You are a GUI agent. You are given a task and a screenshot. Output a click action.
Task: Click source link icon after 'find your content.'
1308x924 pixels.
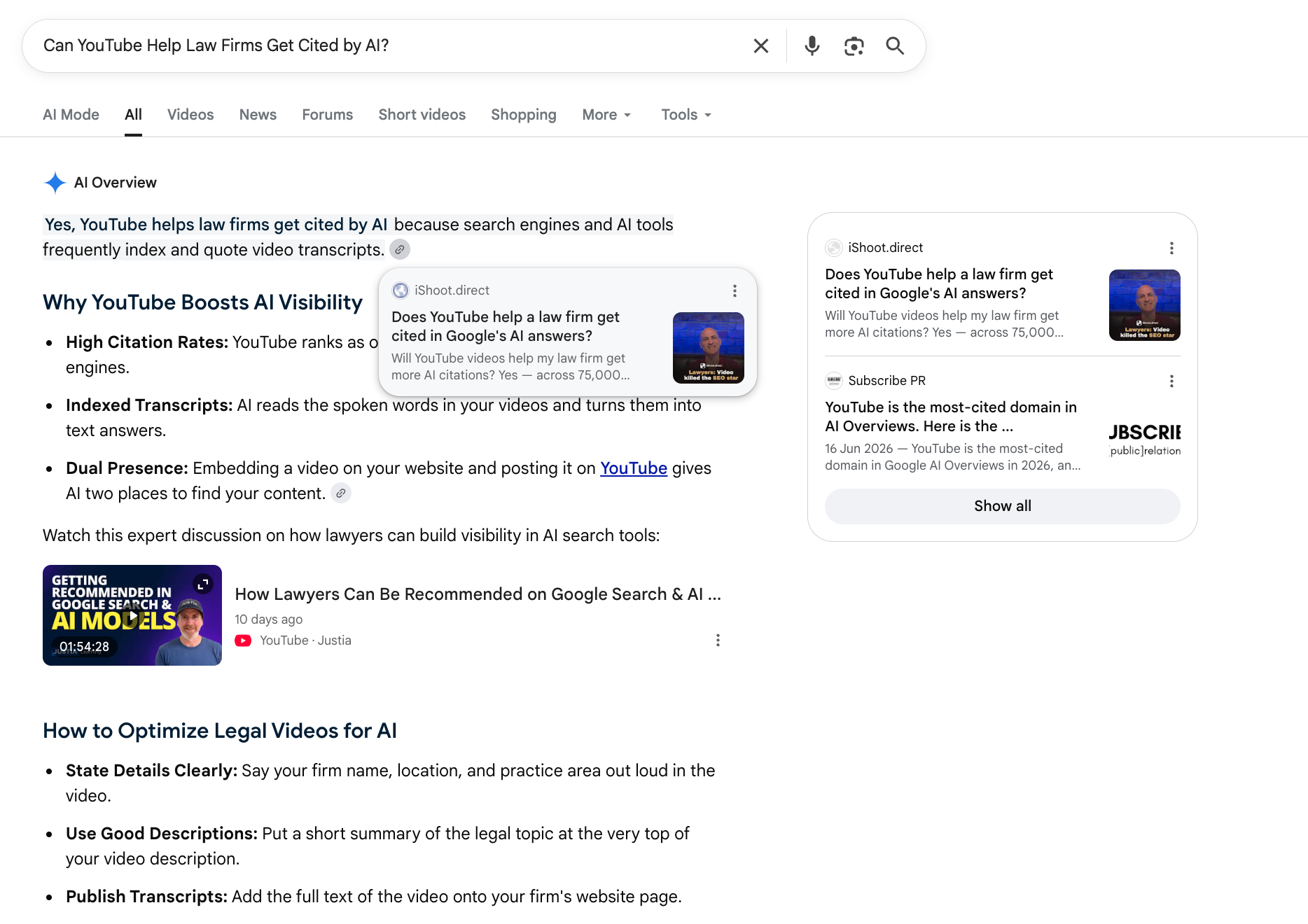click(341, 493)
